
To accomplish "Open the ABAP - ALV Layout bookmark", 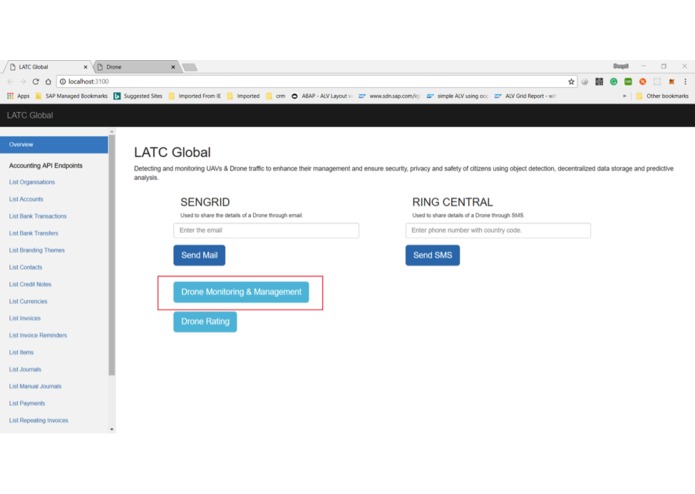I will [322, 96].
